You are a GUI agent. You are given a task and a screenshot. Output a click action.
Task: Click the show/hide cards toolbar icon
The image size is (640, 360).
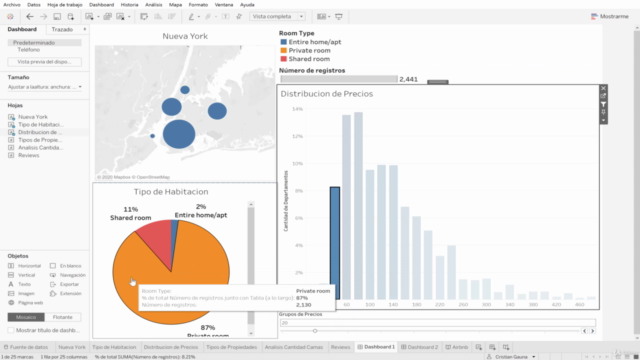322,17
